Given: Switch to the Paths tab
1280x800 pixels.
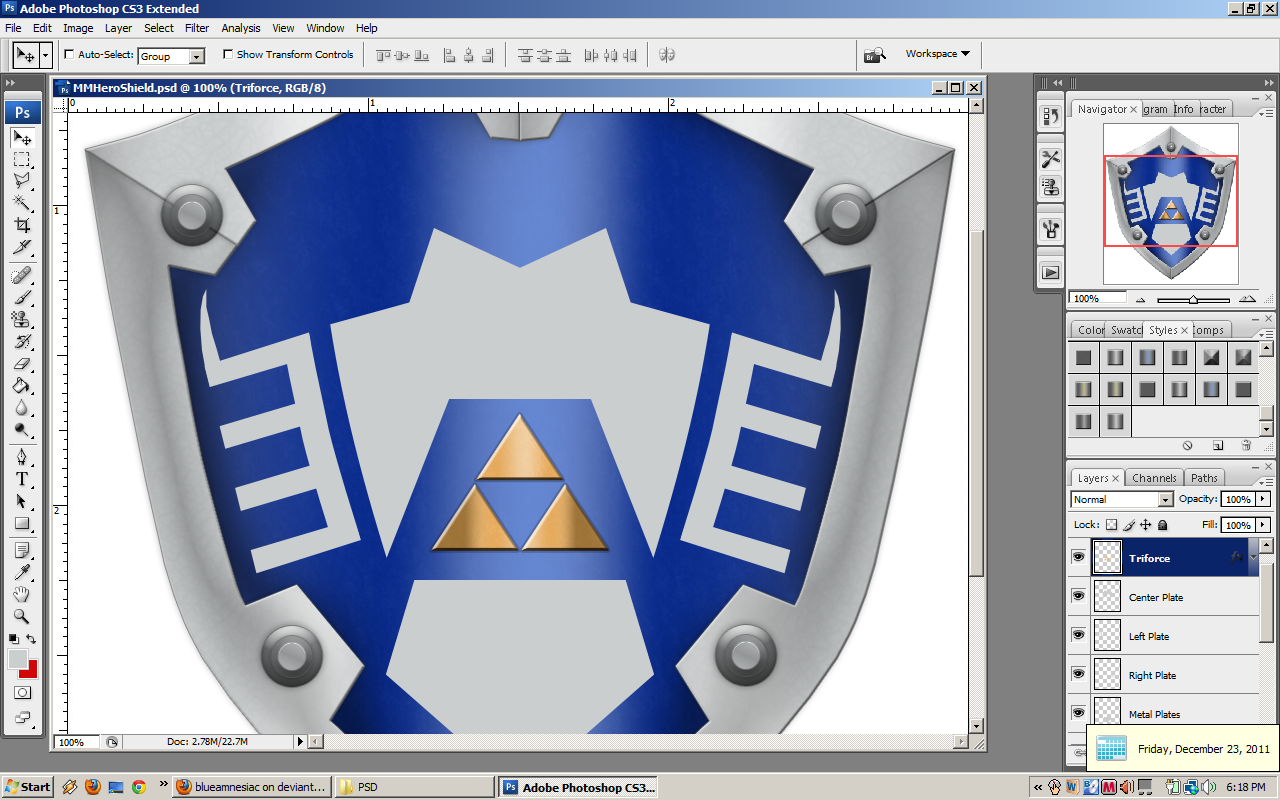Looking at the screenshot, I should point(1205,478).
